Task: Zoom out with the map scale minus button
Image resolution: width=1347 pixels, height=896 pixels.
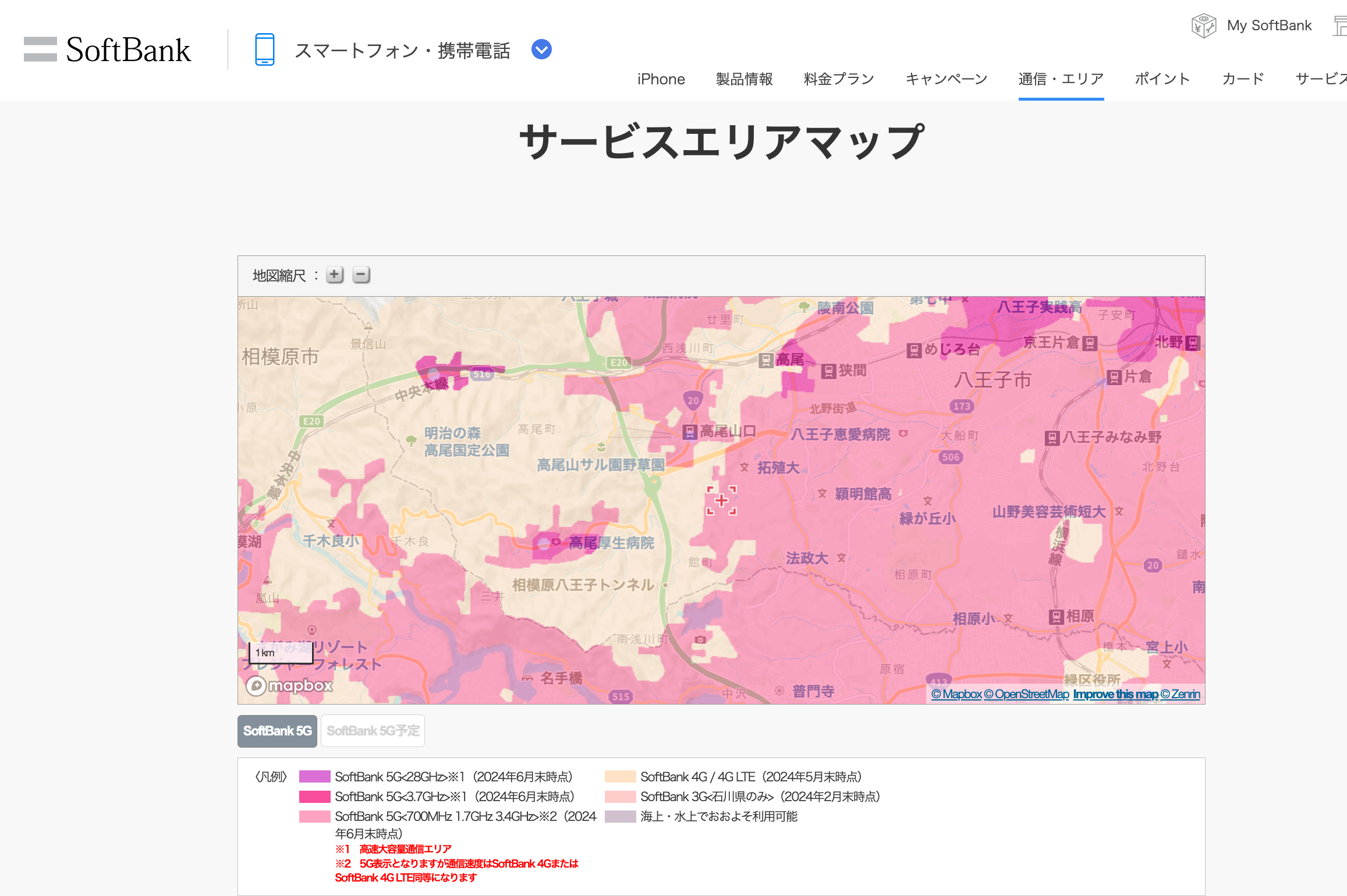Action: [x=361, y=275]
